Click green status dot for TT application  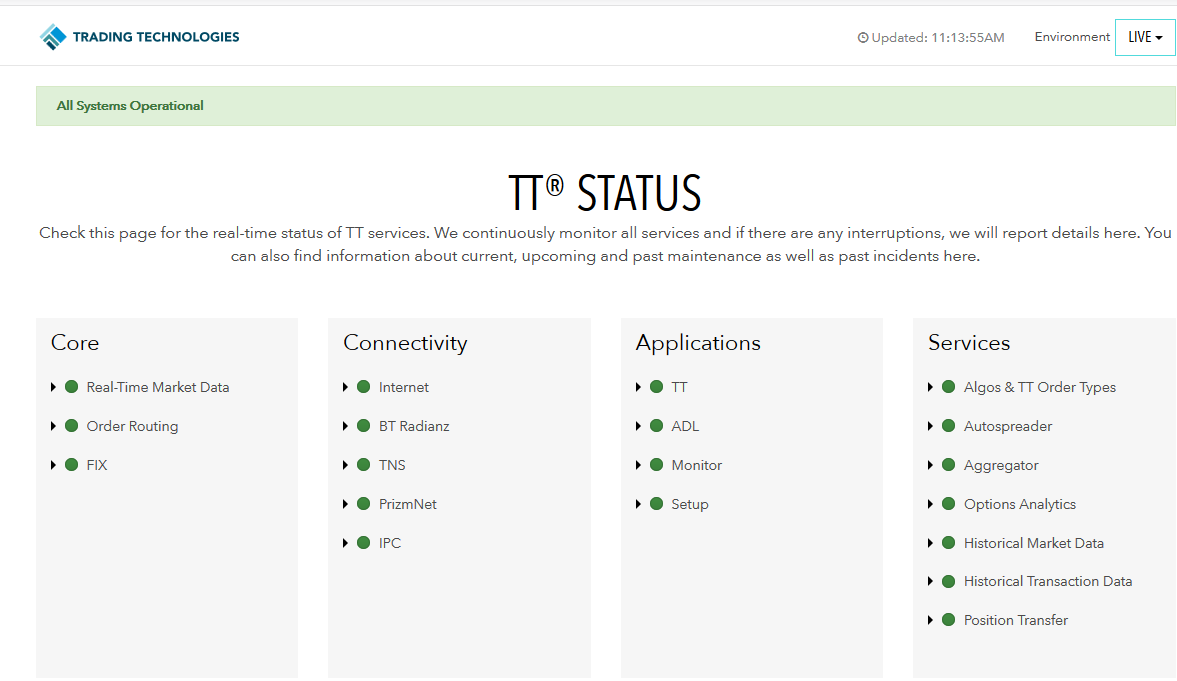coord(657,387)
